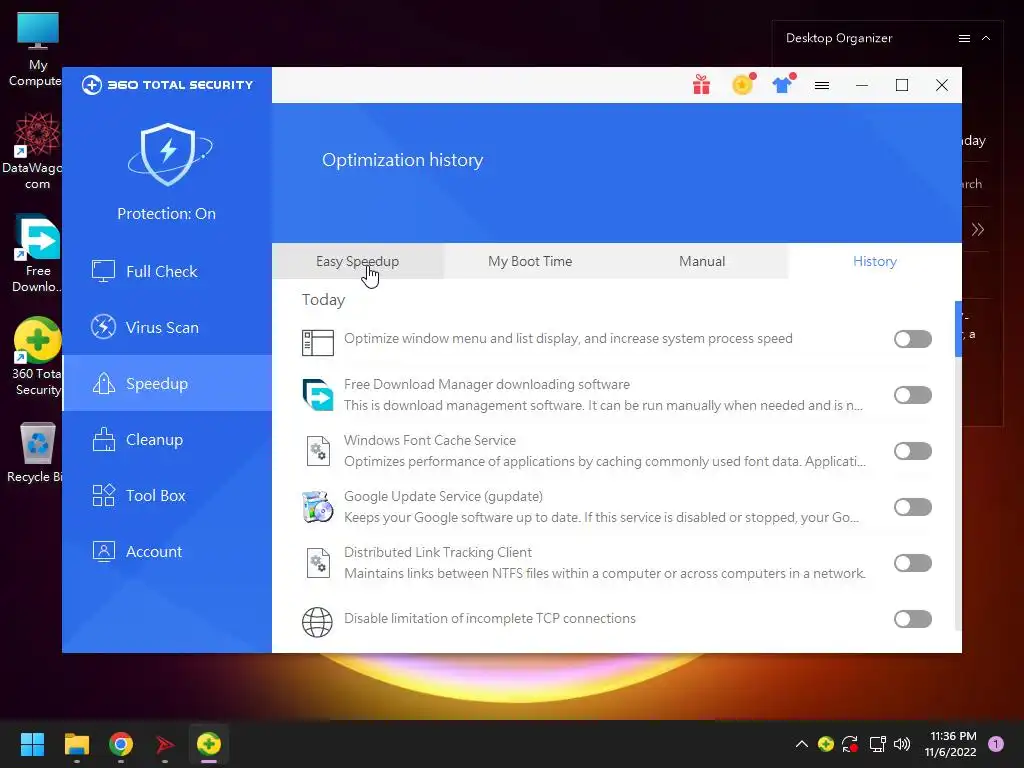Open Desktop Organizer hamburger menu
Image resolution: width=1024 pixels, height=768 pixels.
click(x=964, y=39)
